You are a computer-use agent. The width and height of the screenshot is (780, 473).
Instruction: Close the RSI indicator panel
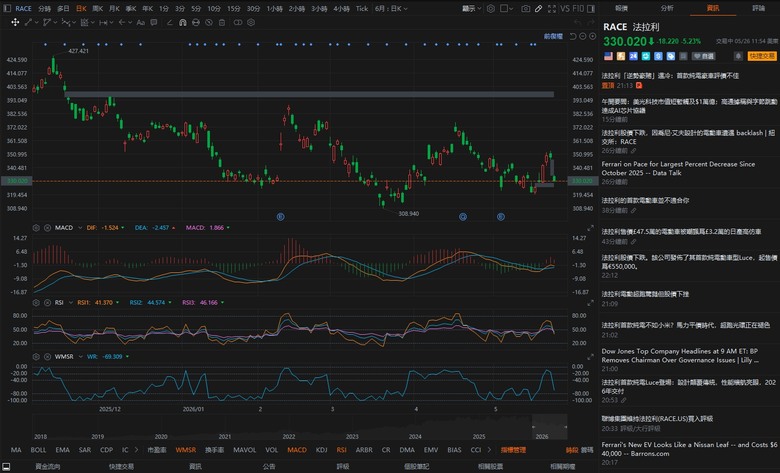[47, 302]
